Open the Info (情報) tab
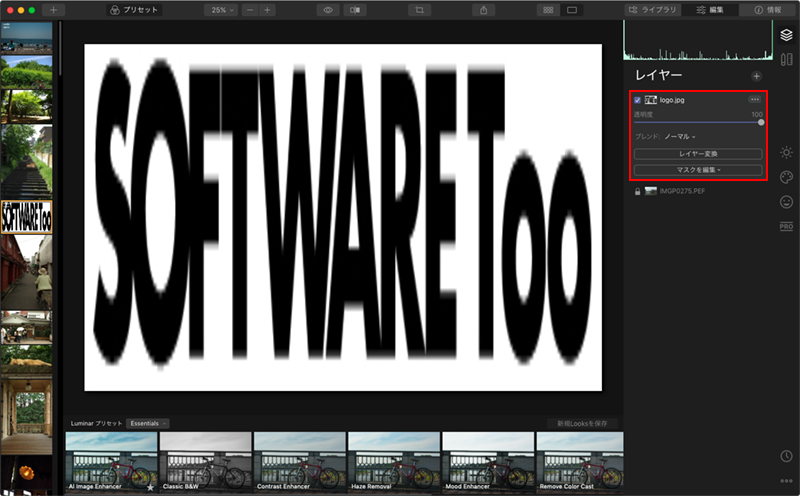 tap(768, 10)
